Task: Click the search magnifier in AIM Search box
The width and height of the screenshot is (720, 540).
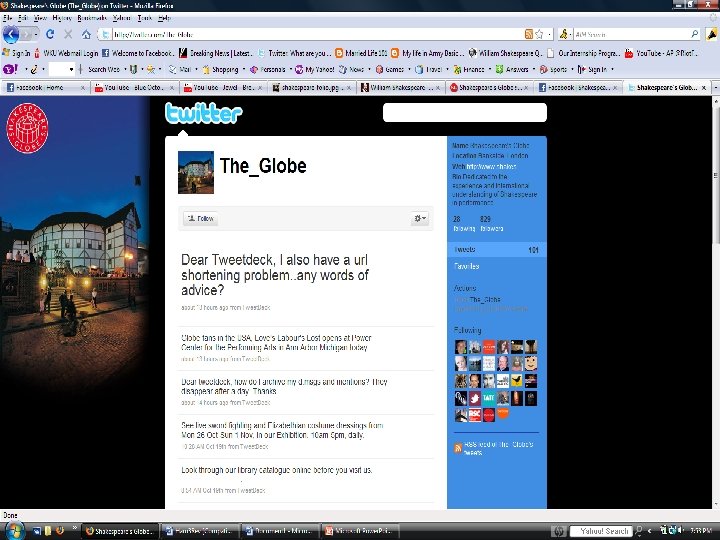Action: (x=694, y=34)
